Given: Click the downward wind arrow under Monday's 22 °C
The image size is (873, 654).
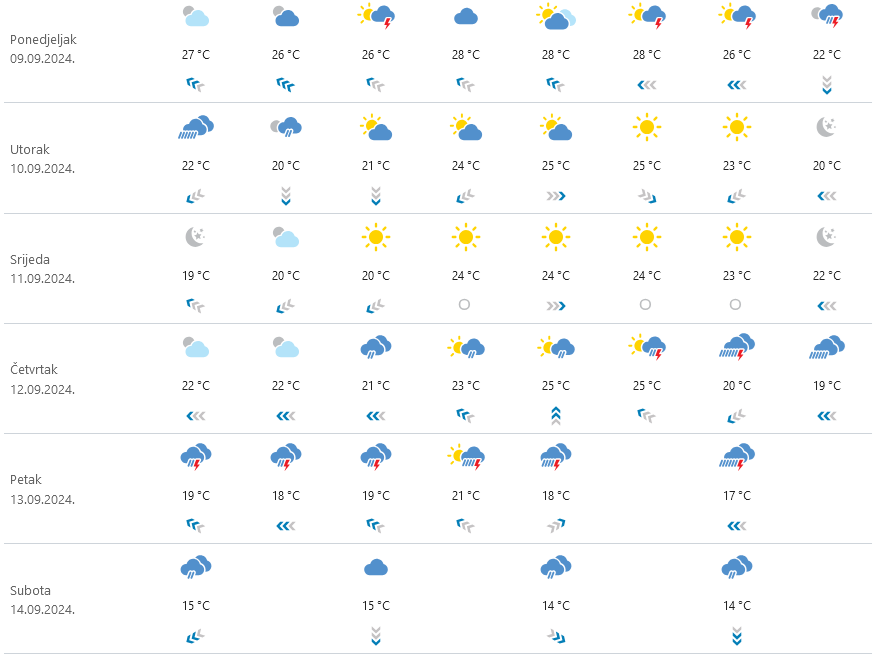Looking at the screenshot, I should pyautogui.click(x=826, y=85).
